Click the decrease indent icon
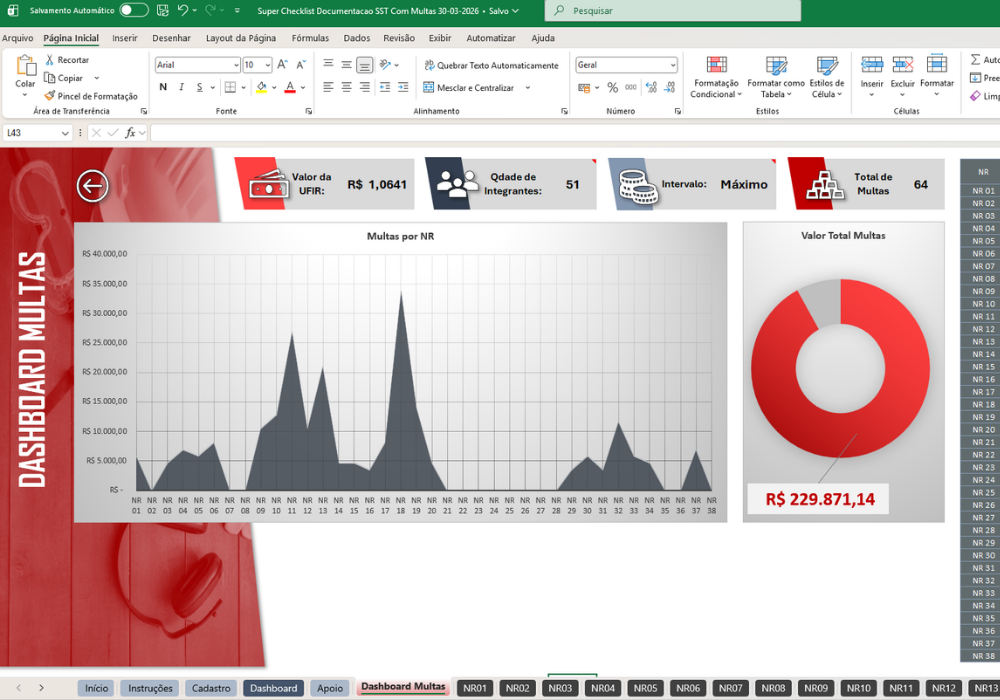 point(385,87)
